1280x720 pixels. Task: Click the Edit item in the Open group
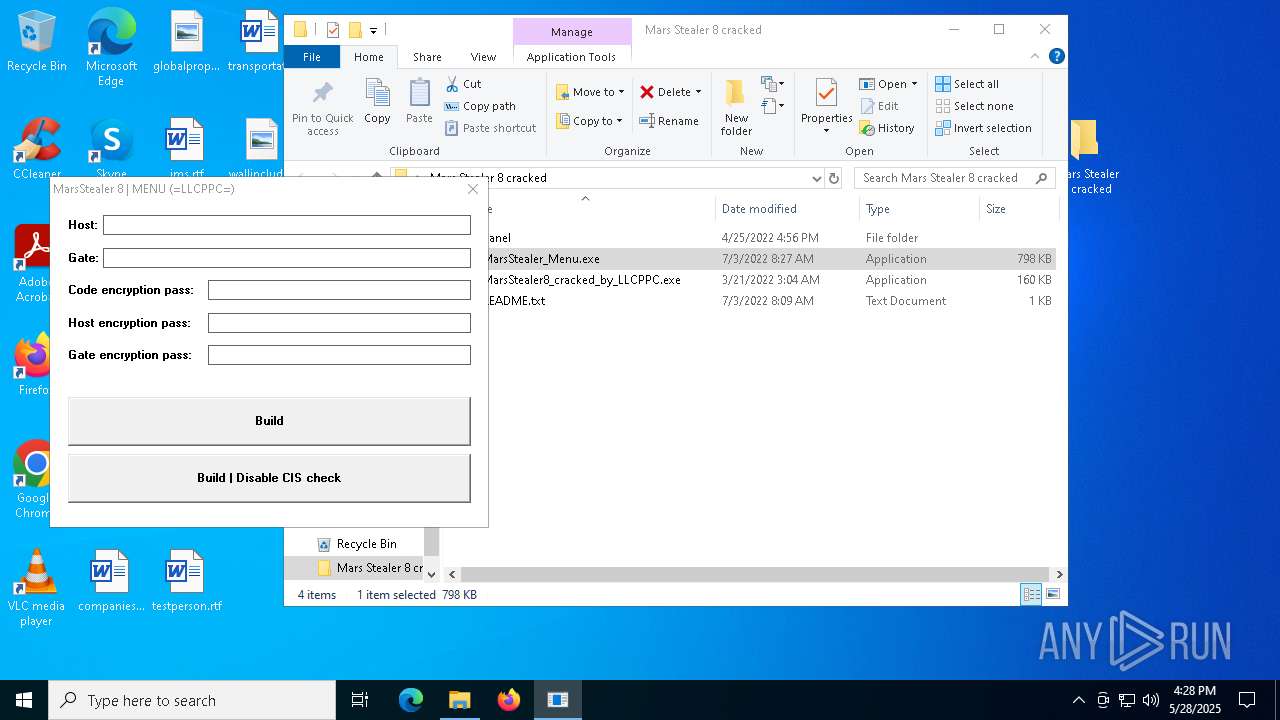coord(878,106)
